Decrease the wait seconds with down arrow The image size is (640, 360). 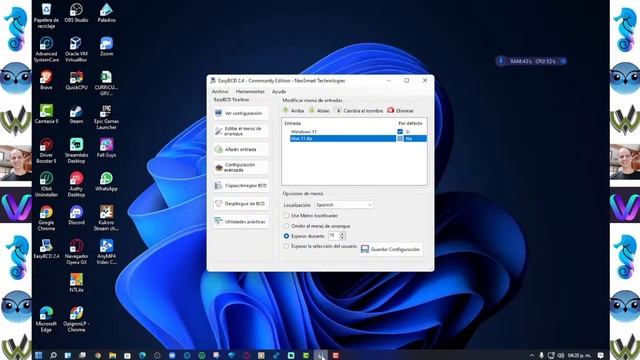(x=342, y=238)
